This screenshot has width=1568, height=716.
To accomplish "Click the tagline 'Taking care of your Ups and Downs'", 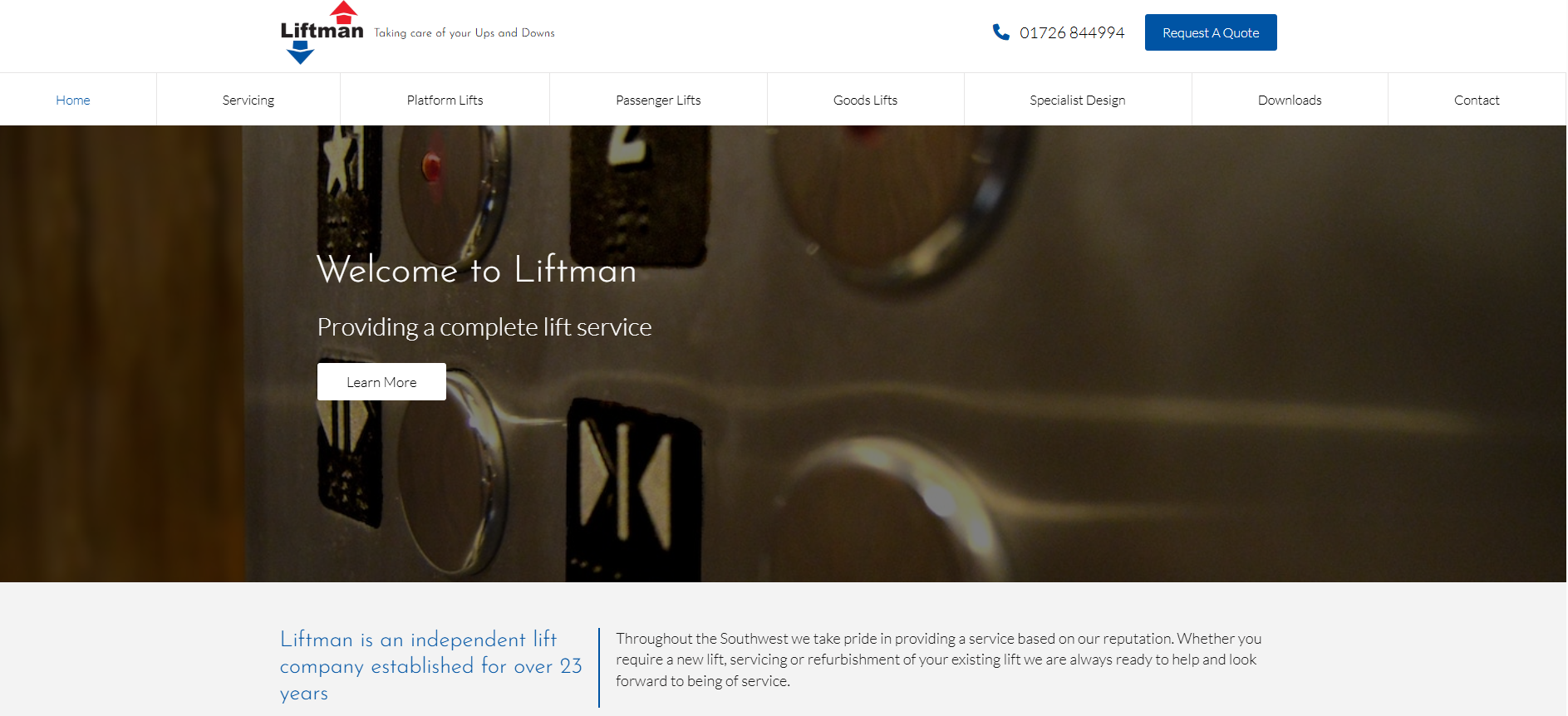I will pos(465,33).
